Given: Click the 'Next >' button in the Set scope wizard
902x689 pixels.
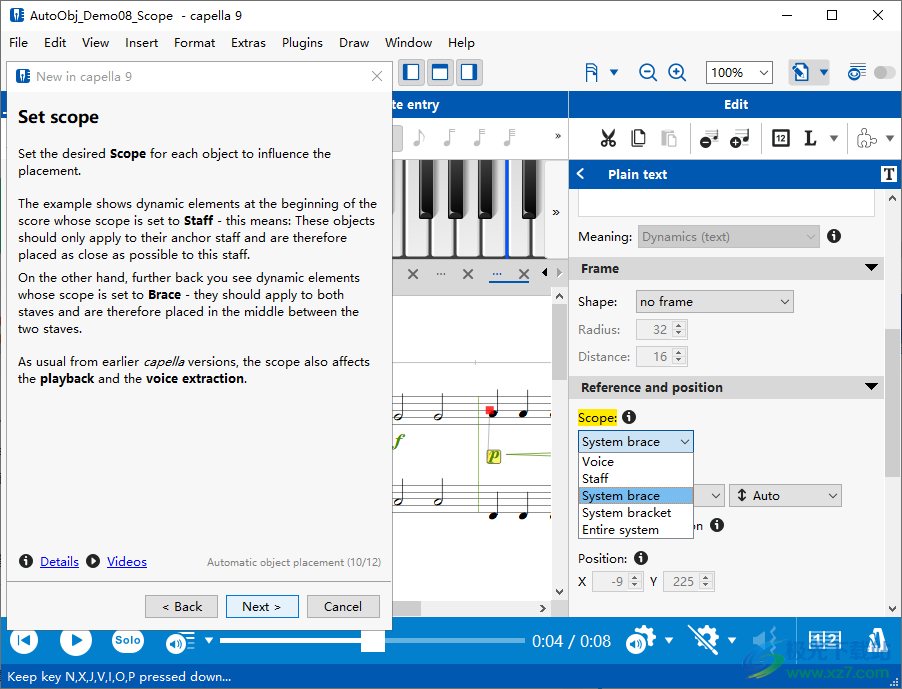Looking at the screenshot, I should pos(262,606).
